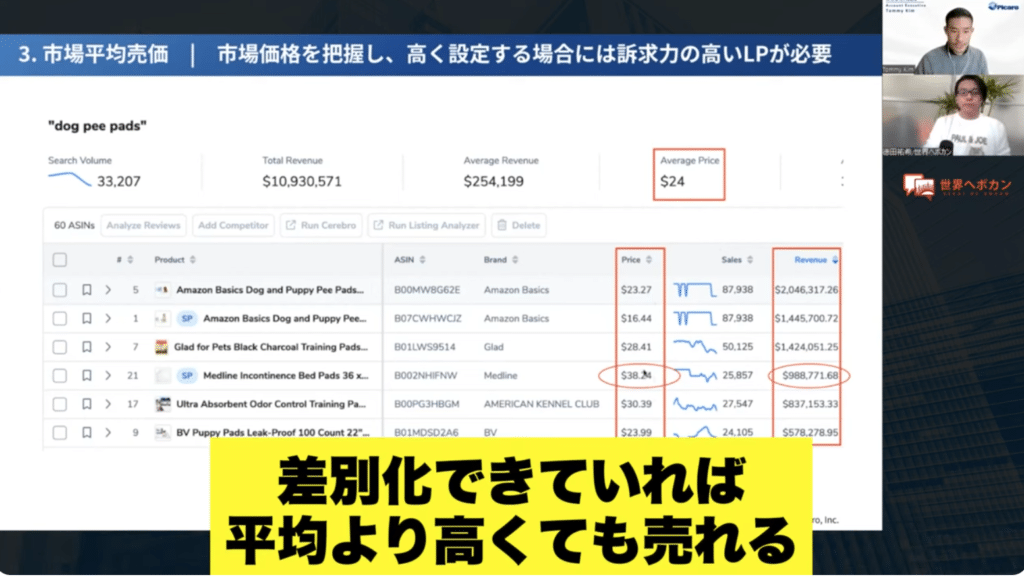1024x579 pixels.
Task: Toggle Revenue column sort direction arrow
Action: (x=835, y=260)
